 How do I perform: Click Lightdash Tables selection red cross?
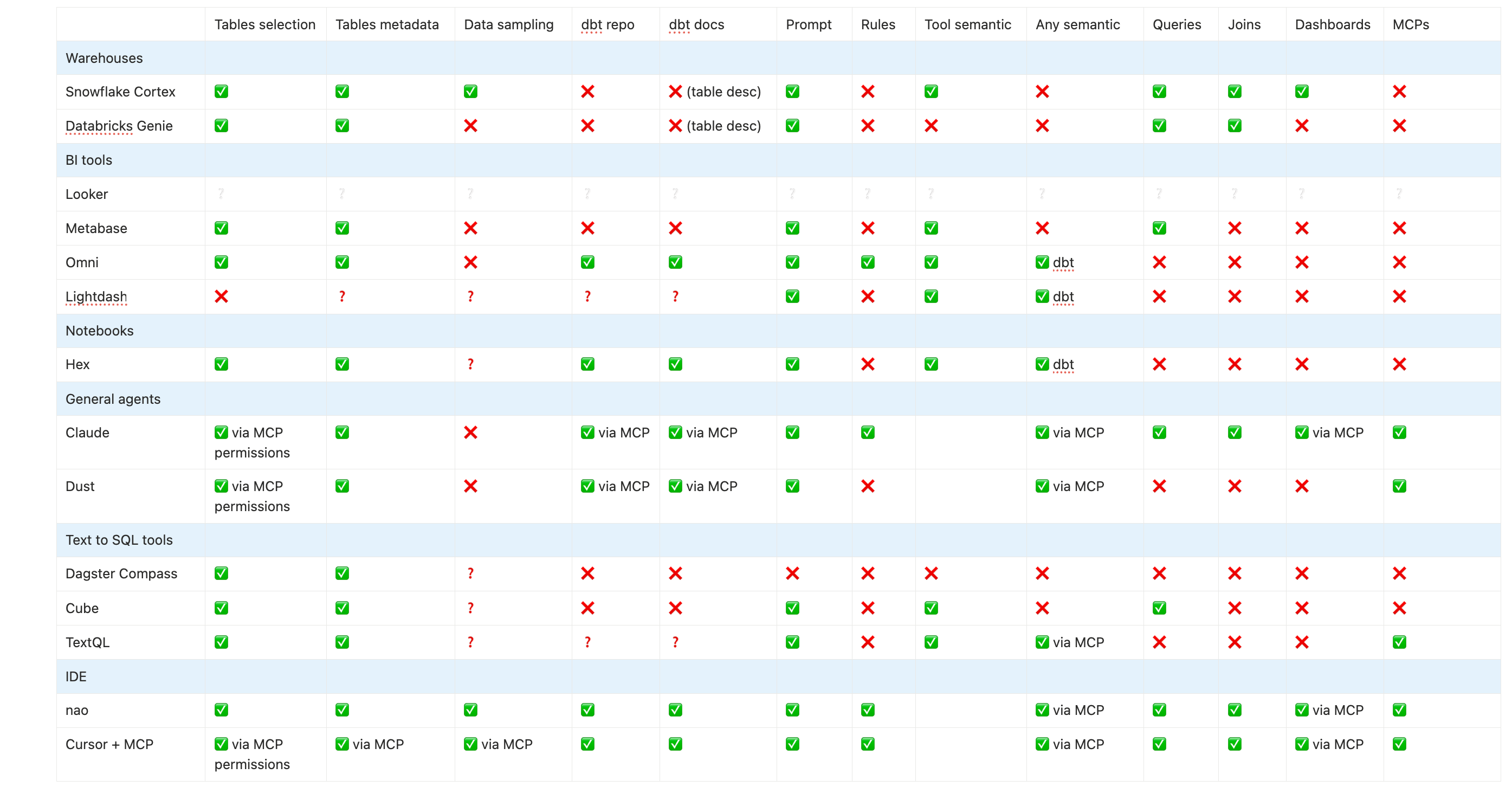221,296
